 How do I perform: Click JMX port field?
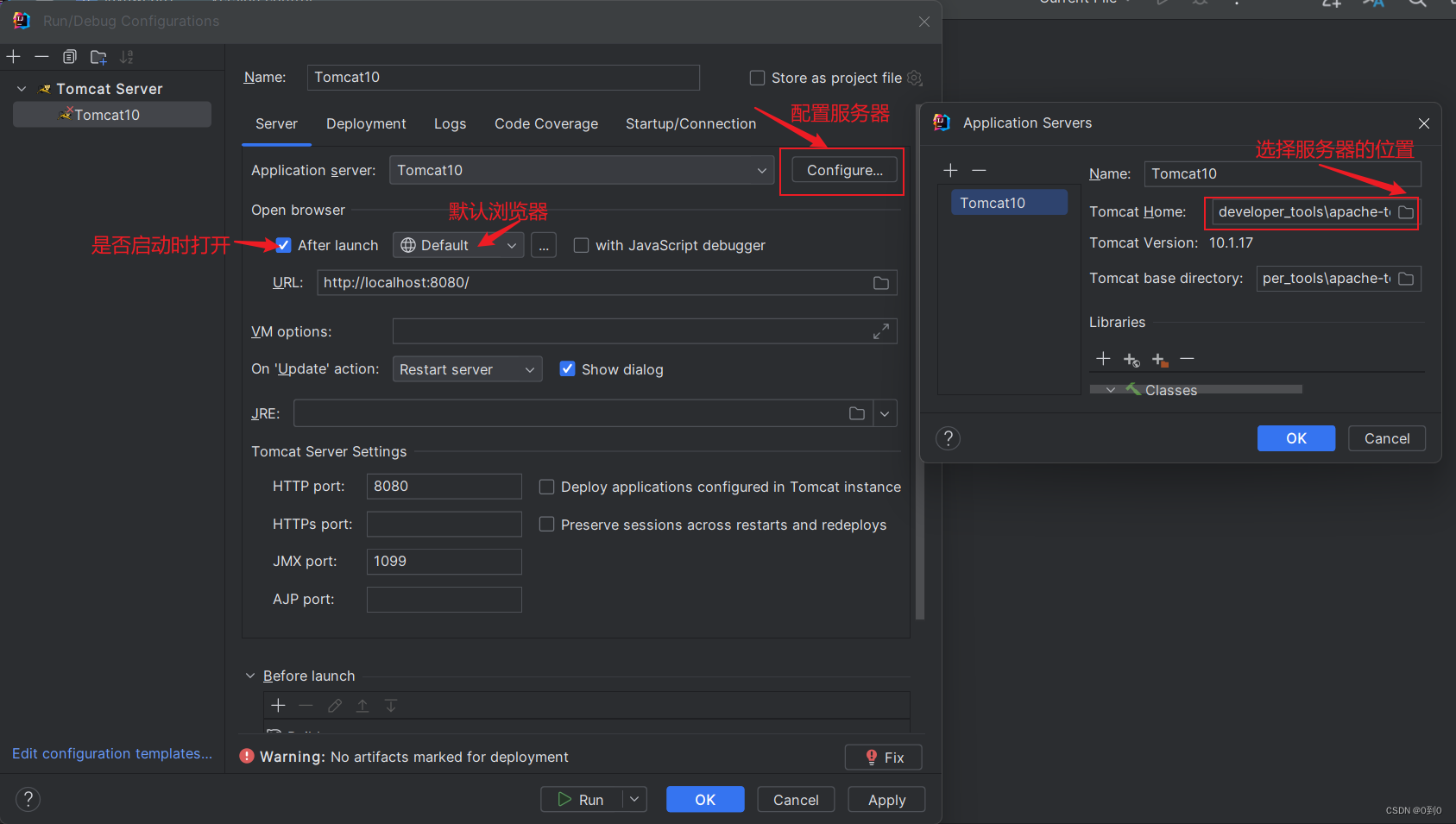point(444,562)
